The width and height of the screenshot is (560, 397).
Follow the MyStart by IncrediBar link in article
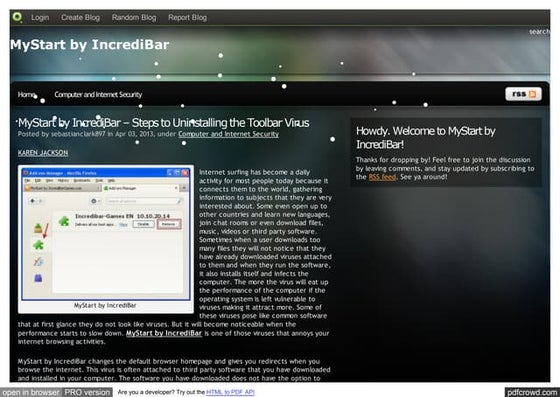(164, 333)
